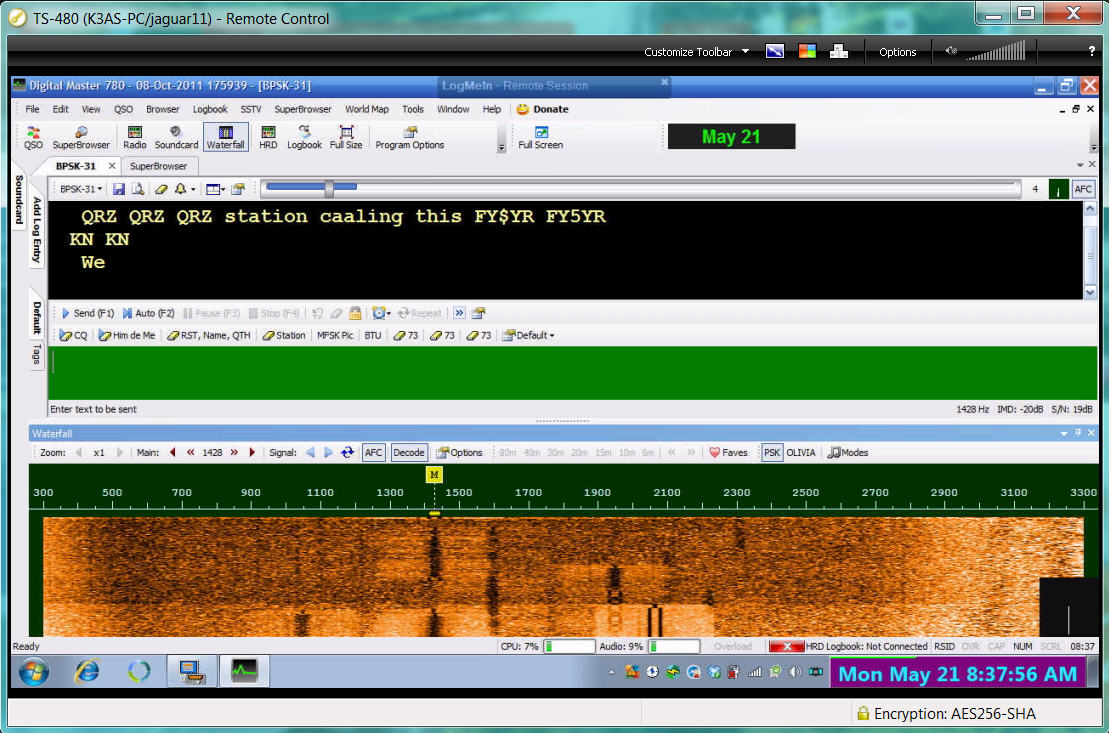Screen dimensions: 1109x733
Task: Insert the RST, Name, QTH macro
Action: [x=209, y=335]
